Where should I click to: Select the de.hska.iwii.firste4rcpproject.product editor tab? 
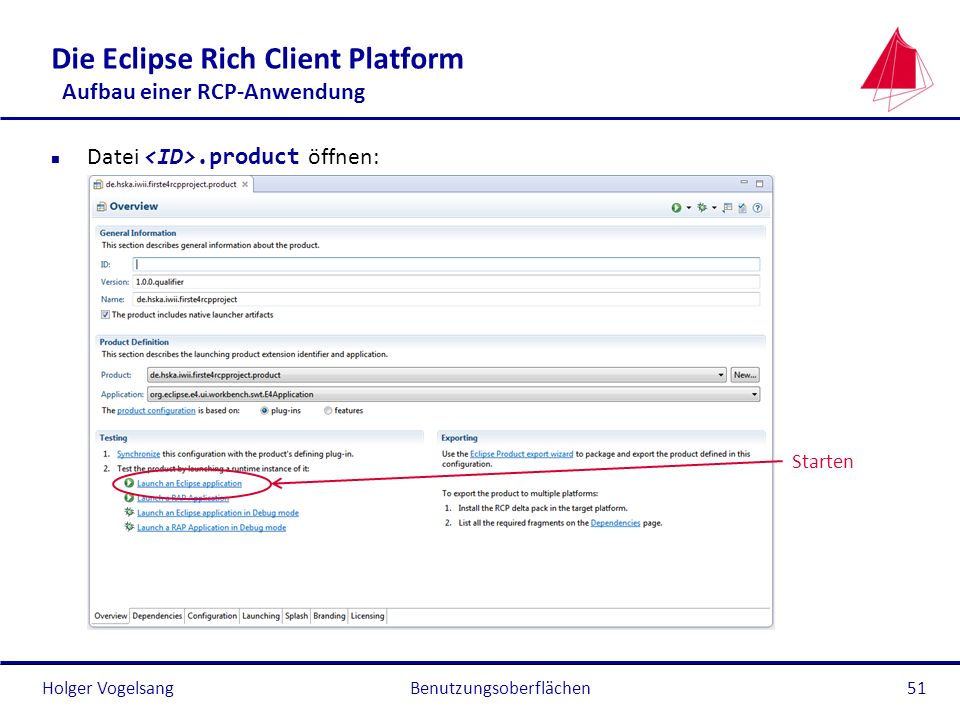coord(171,184)
